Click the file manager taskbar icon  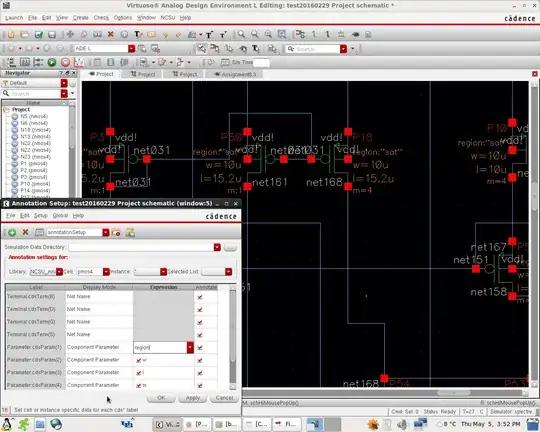pyautogui.click(x=40, y=424)
